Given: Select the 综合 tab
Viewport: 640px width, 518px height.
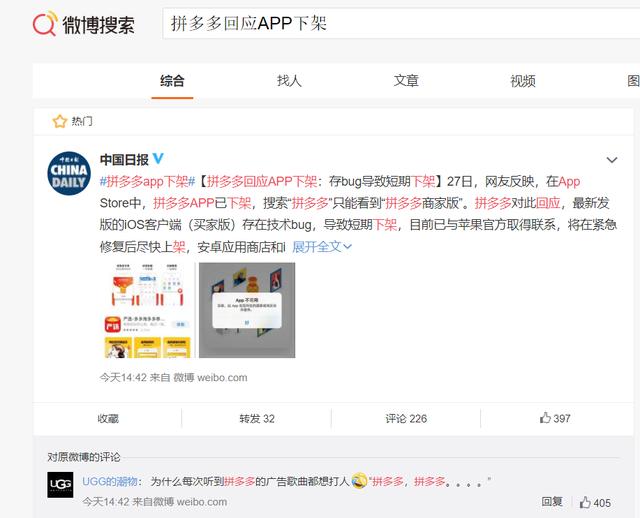Looking at the screenshot, I should [x=172, y=81].
